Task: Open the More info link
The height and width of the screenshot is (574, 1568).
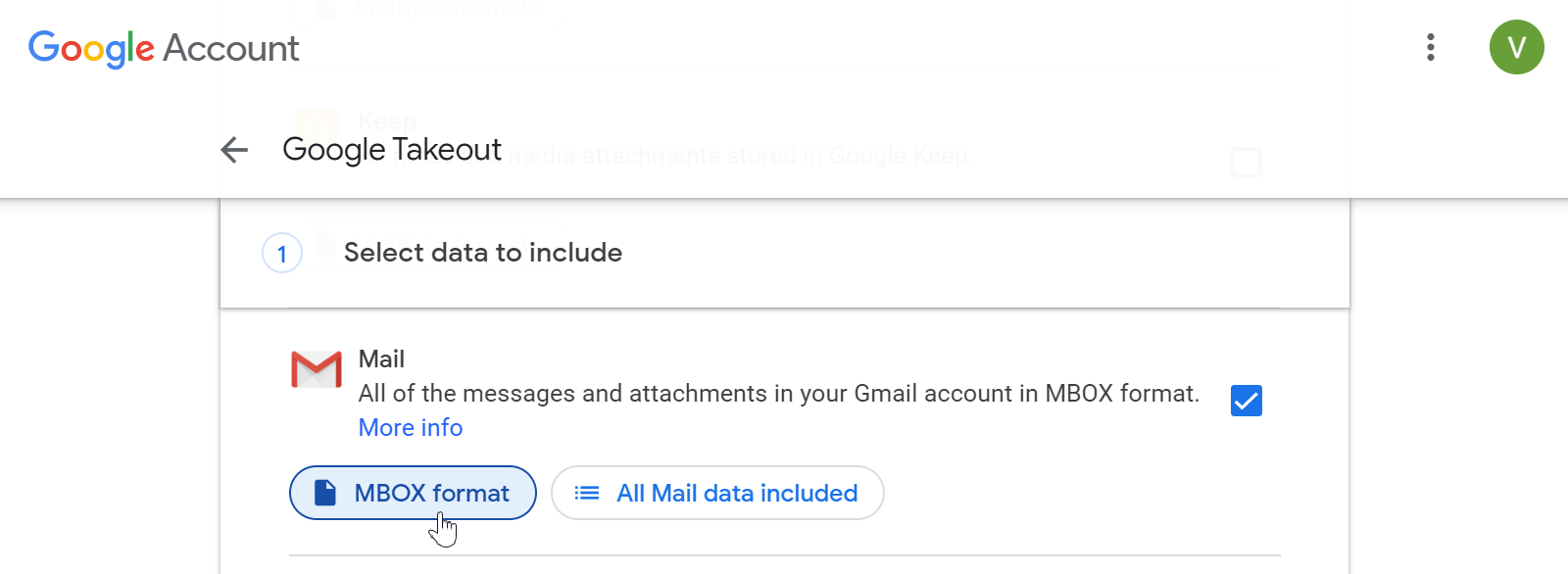Action: (x=411, y=428)
